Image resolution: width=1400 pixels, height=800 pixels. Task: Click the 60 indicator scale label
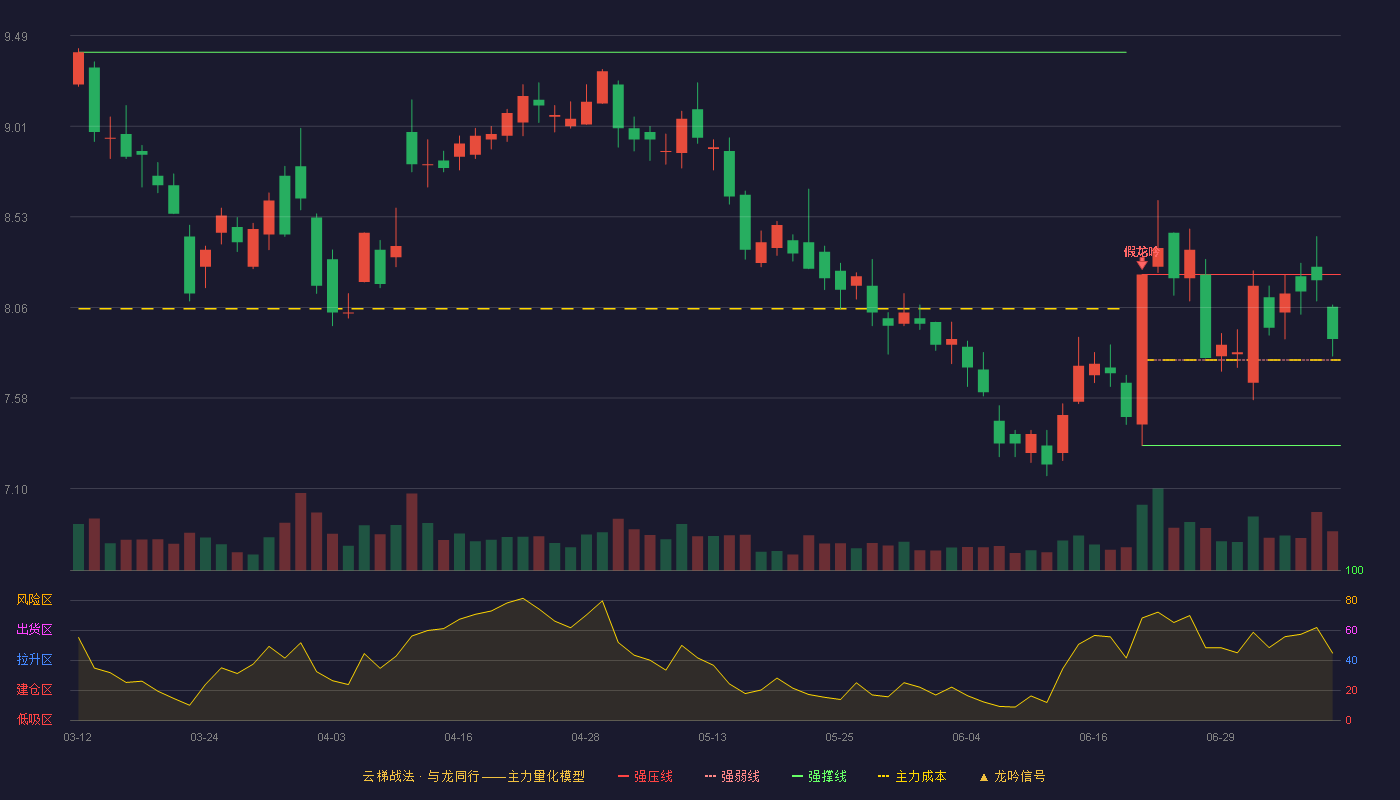click(x=1351, y=630)
